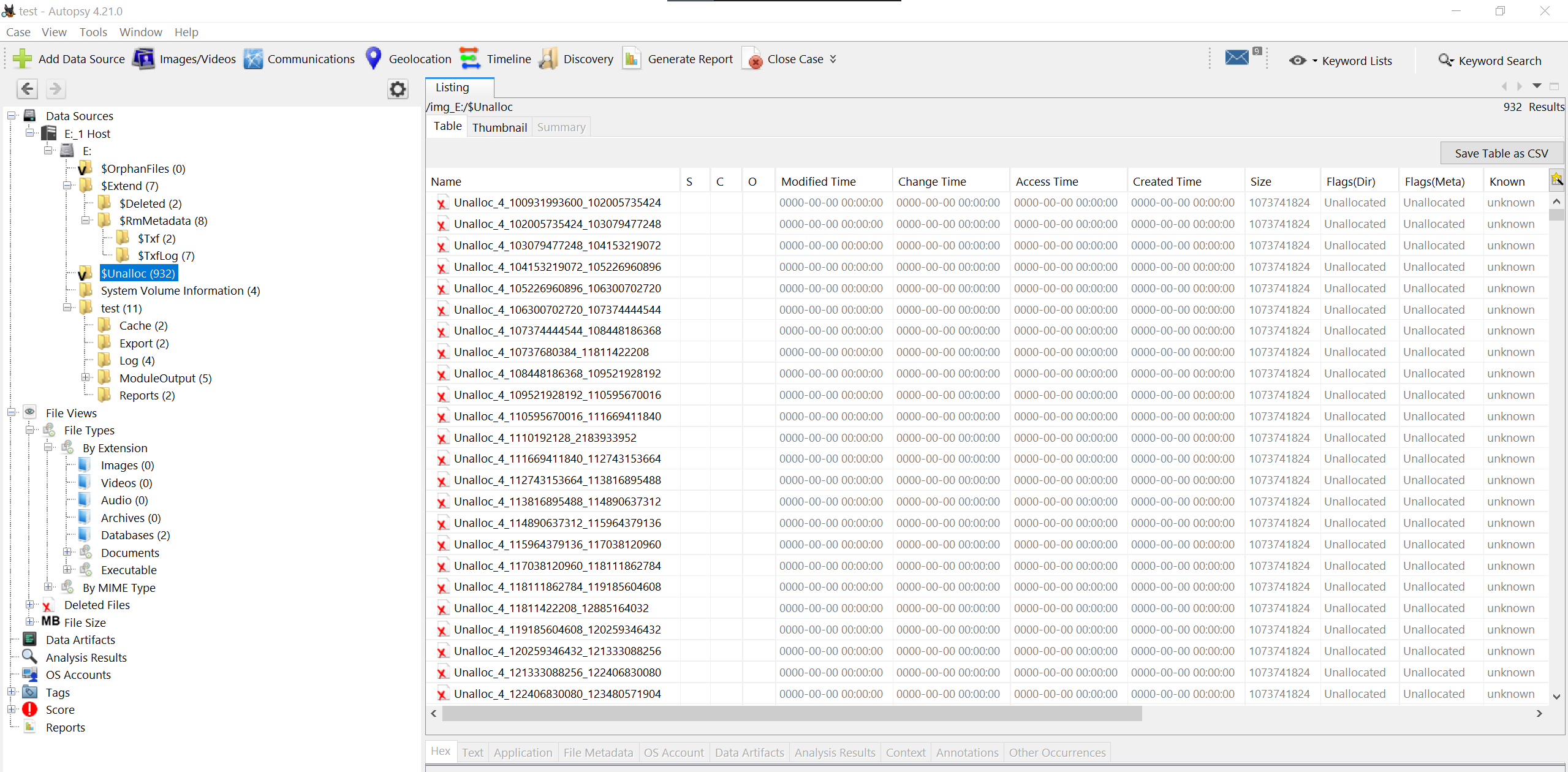
Task: Select the Databases (2) tree item
Action: (x=135, y=535)
